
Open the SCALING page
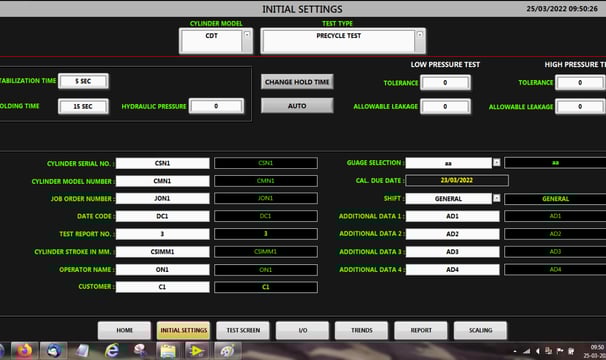(x=480, y=331)
